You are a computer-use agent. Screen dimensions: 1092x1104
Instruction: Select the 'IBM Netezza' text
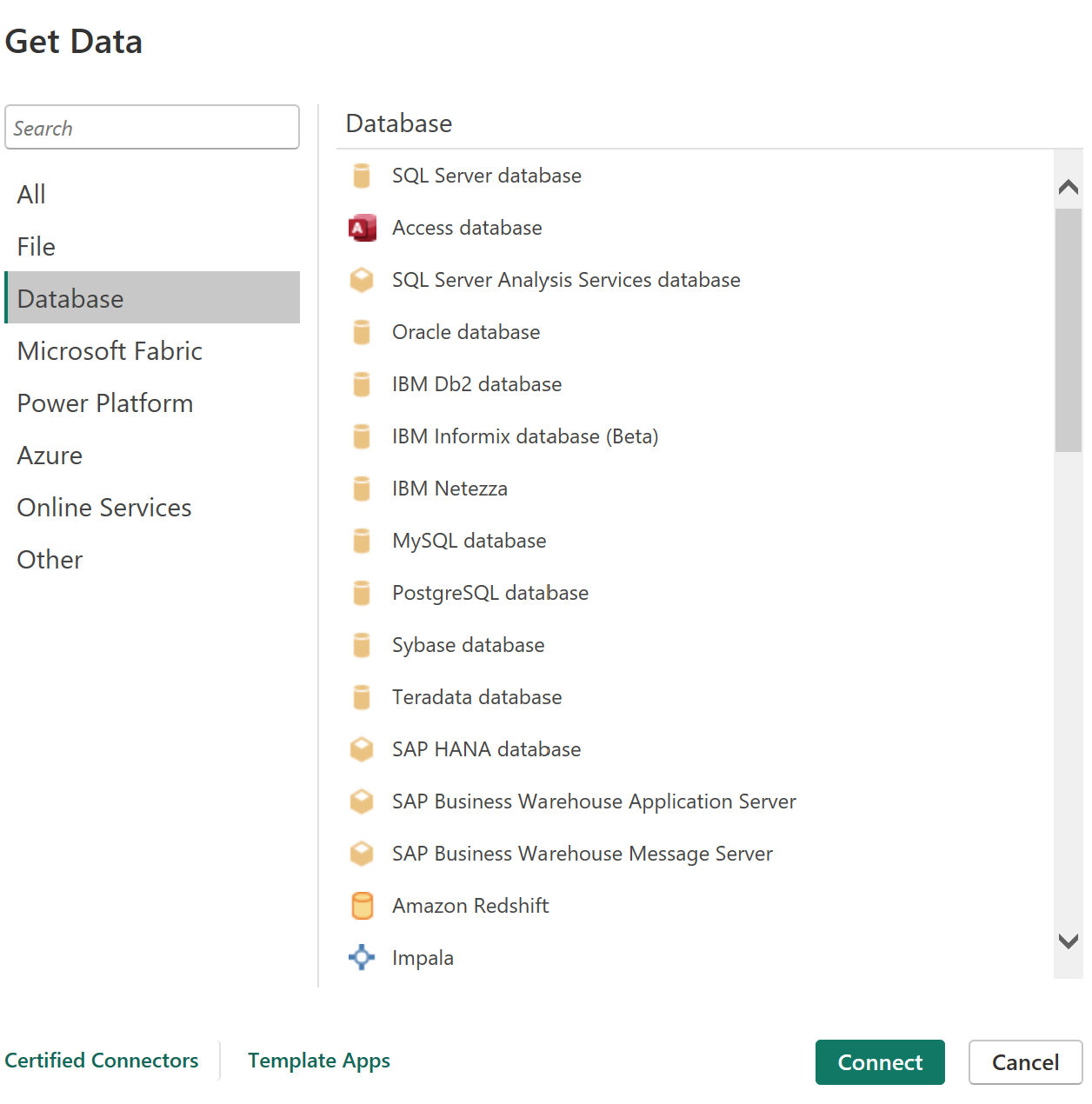(449, 489)
